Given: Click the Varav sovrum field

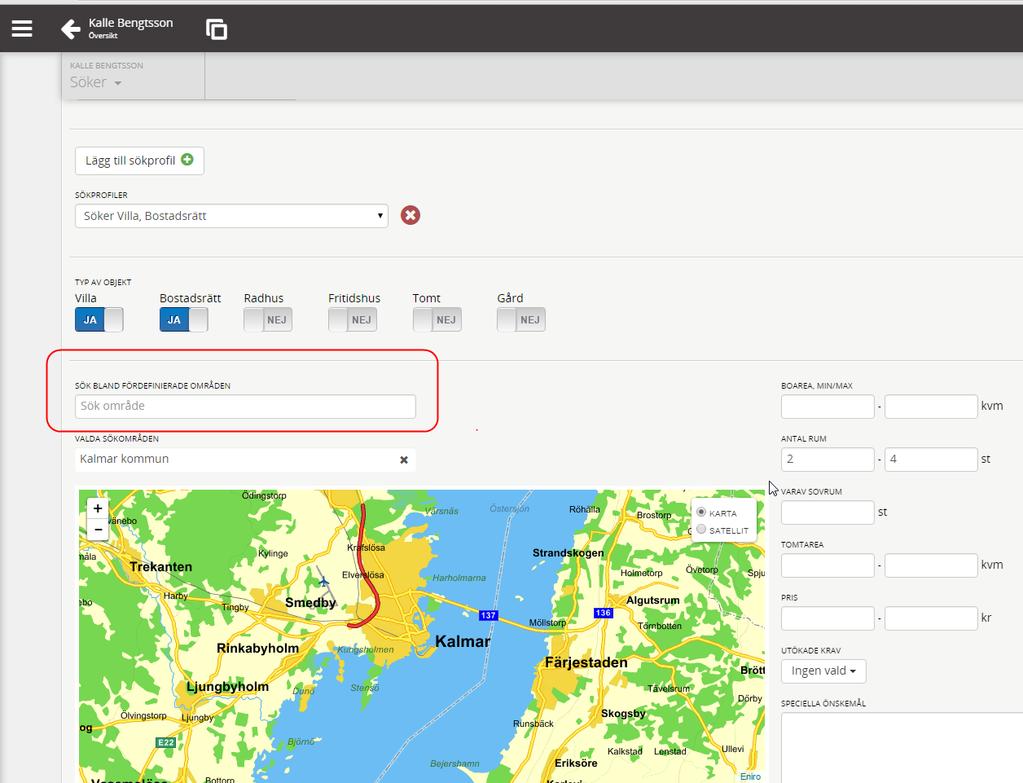Looking at the screenshot, I should [x=827, y=512].
